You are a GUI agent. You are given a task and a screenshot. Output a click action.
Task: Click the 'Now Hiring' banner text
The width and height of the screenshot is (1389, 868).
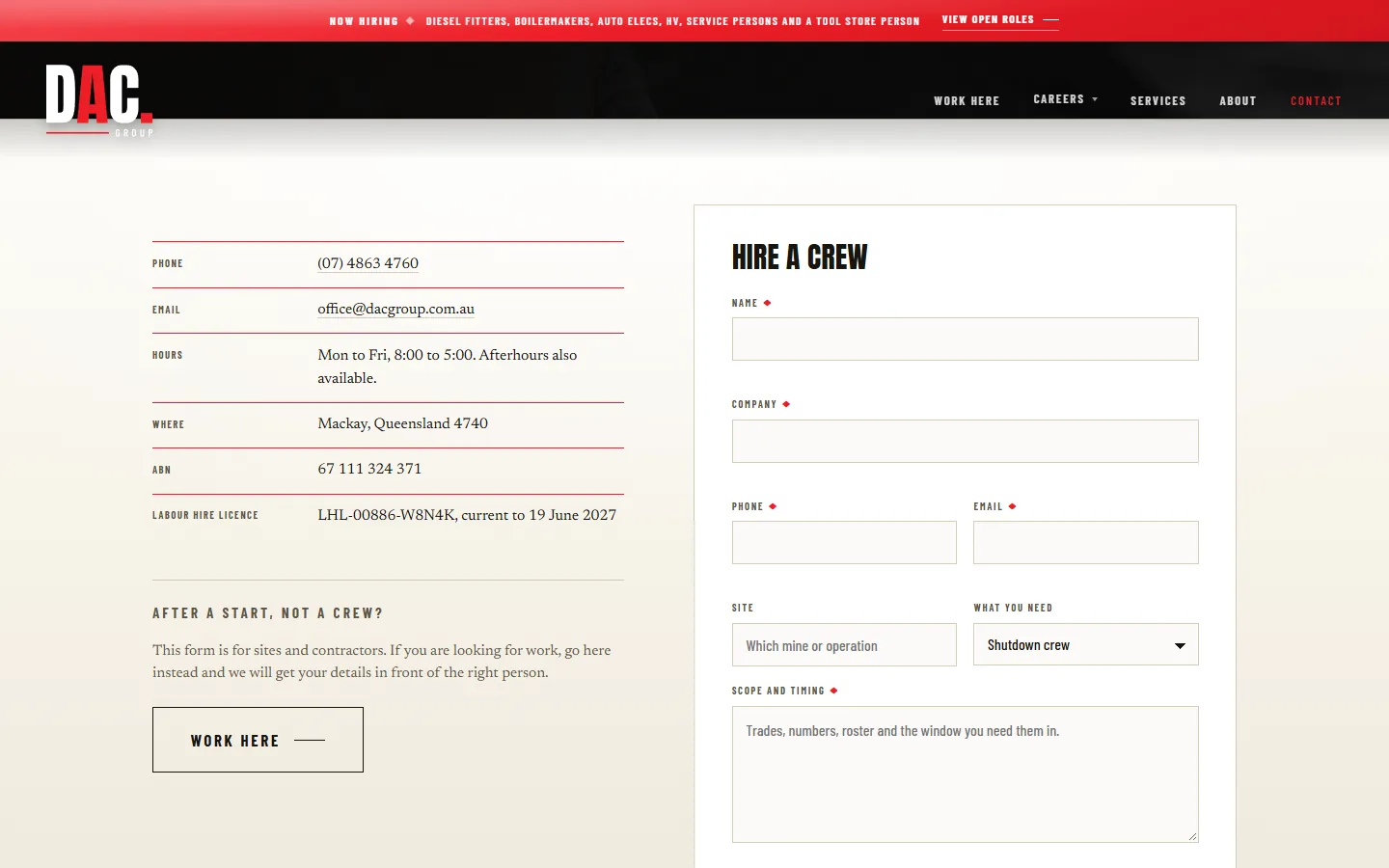[x=364, y=21]
